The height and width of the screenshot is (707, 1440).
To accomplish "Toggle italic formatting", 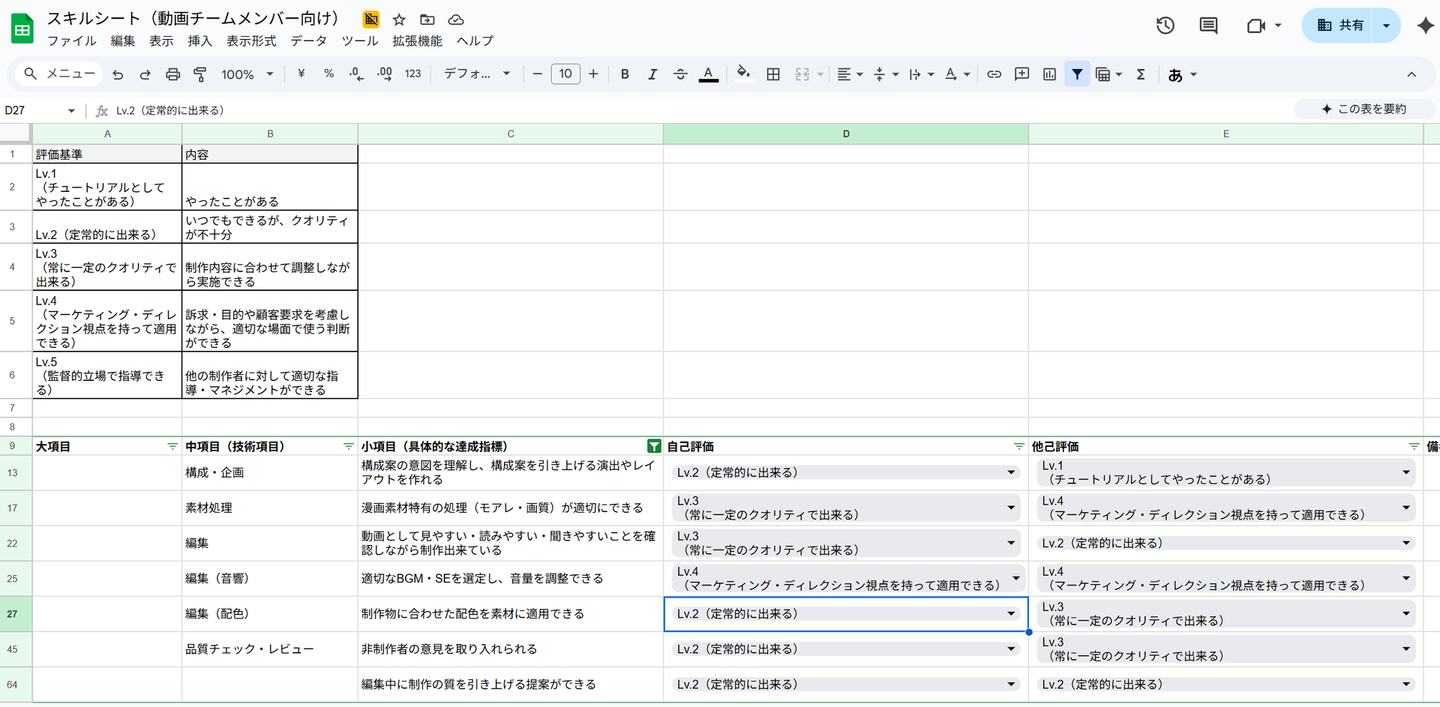I will [x=652, y=74].
